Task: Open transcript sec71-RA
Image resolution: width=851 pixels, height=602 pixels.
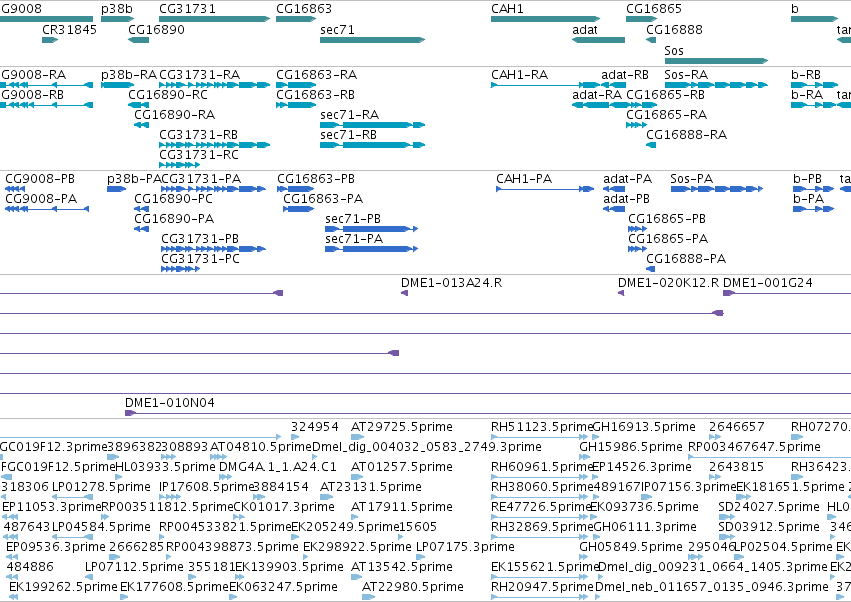Action: [x=350, y=115]
